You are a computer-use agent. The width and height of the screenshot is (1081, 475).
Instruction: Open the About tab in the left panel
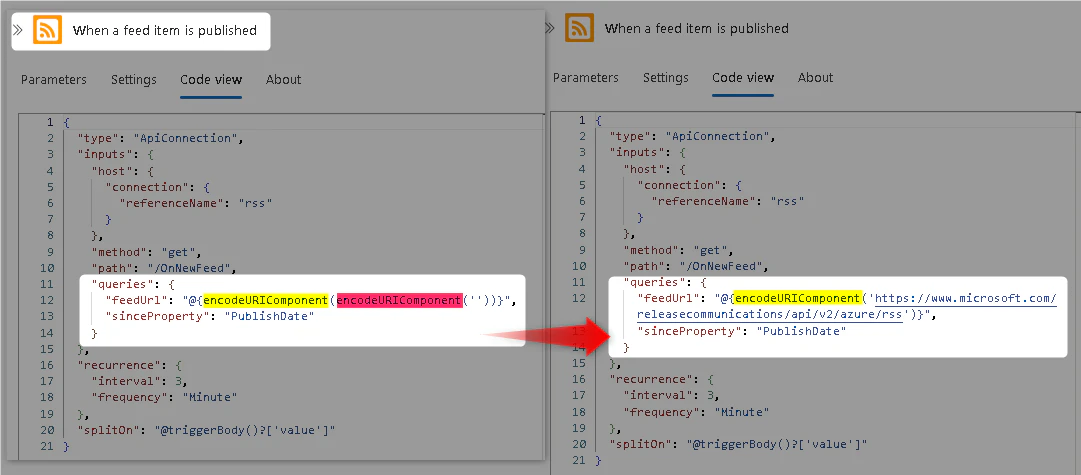coord(283,79)
